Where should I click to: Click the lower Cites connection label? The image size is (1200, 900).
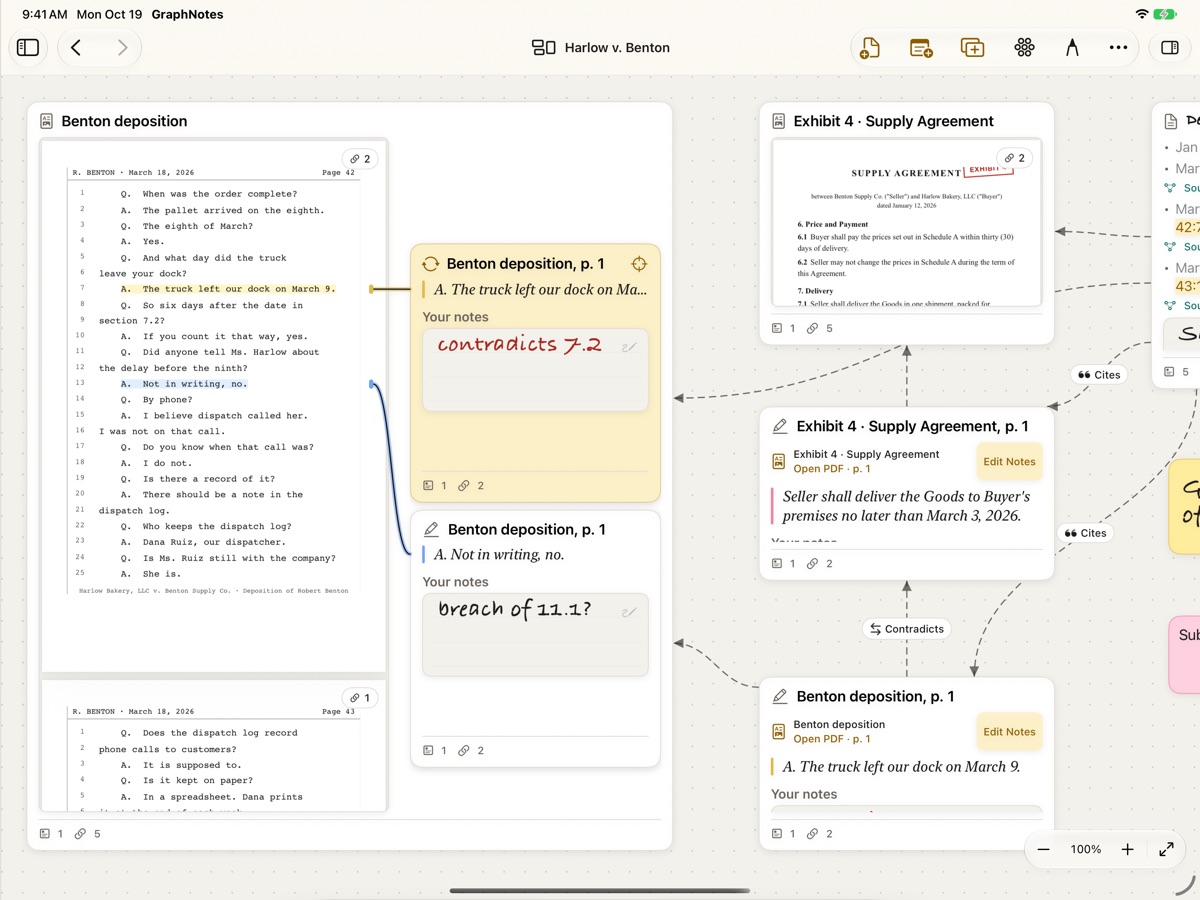[x=1085, y=533]
